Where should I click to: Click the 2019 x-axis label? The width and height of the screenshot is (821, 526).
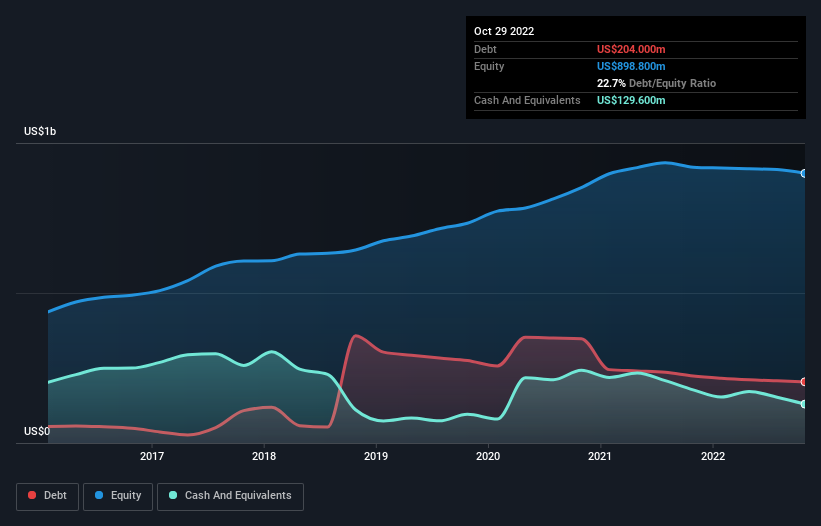tap(376, 456)
